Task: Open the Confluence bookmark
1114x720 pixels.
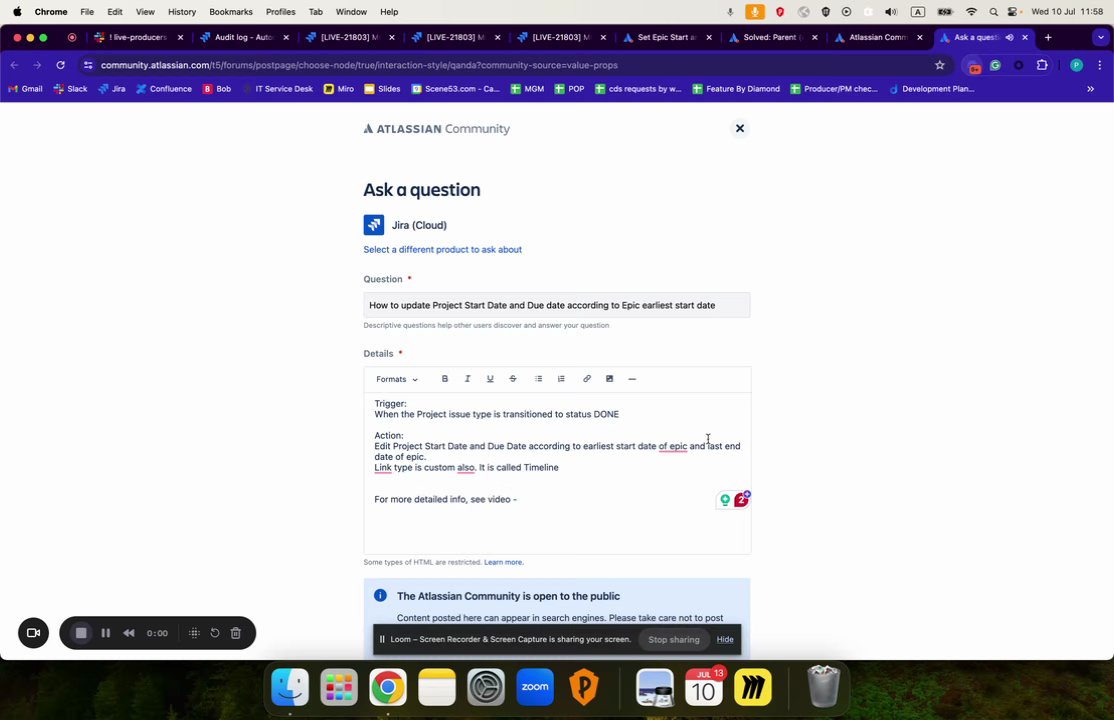Action: tap(164, 89)
